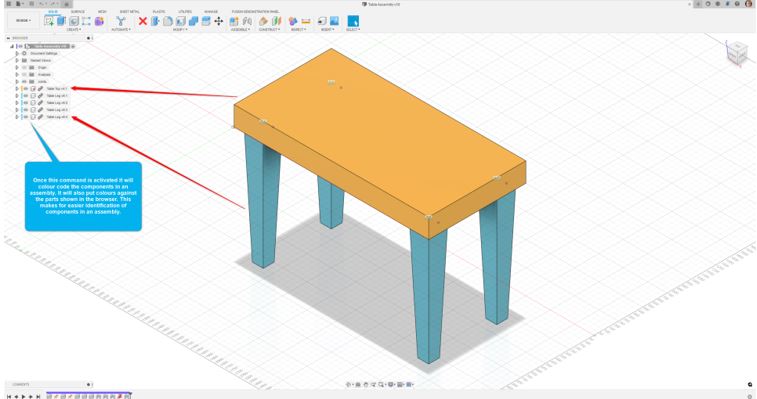Open the Design workspace dropdown

click(x=23, y=20)
